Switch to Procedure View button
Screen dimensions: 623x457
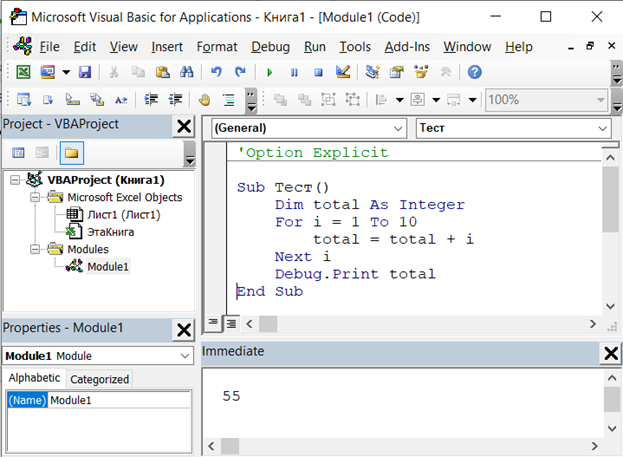tap(213, 323)
